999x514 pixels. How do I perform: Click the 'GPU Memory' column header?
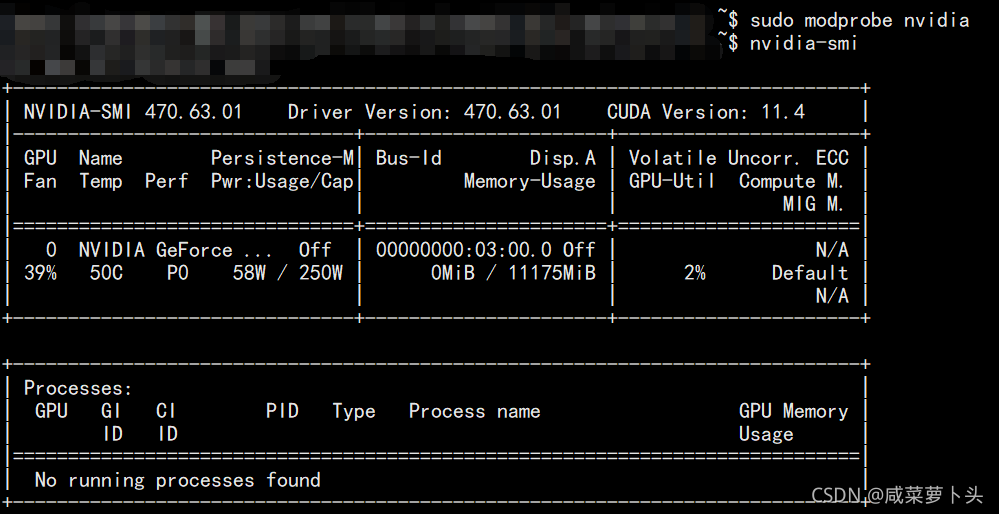pos(793,411)
